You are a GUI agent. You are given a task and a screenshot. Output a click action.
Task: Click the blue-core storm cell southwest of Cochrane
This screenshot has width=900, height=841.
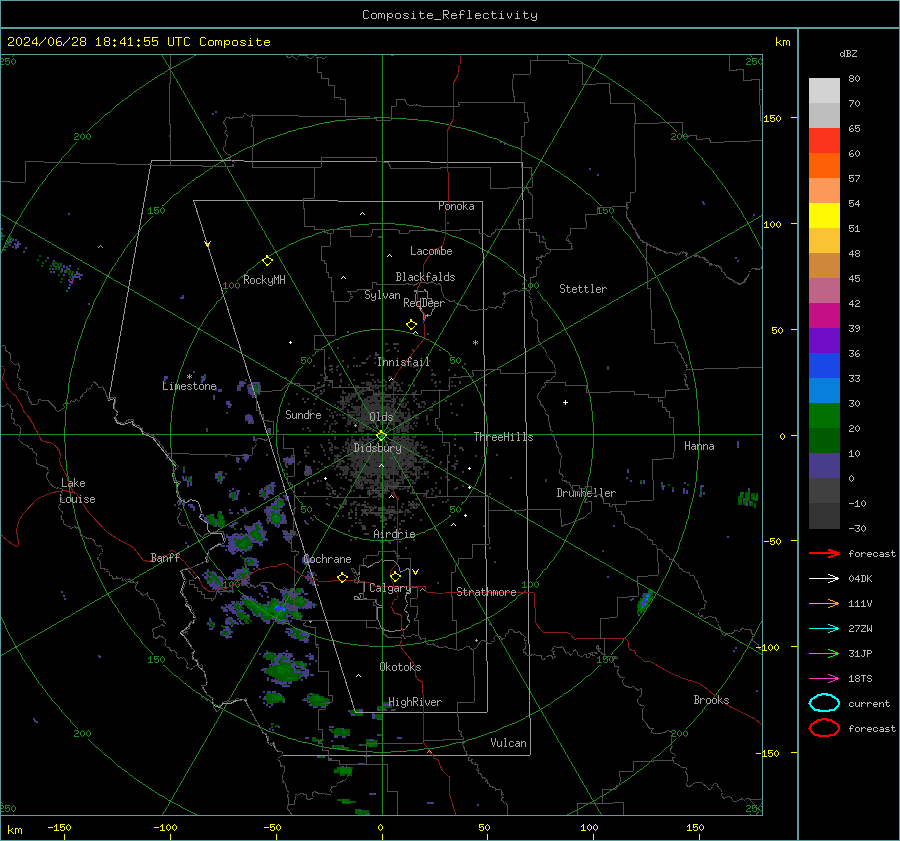click(278, 608)
